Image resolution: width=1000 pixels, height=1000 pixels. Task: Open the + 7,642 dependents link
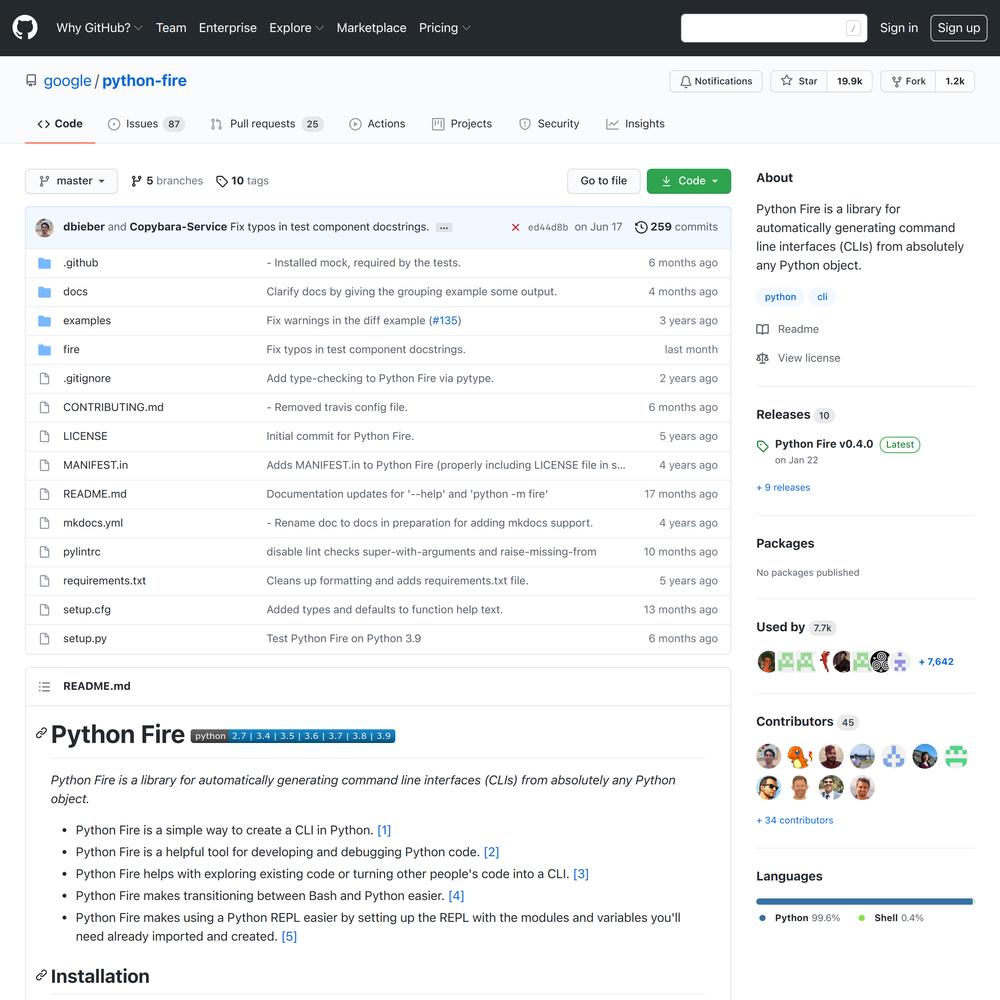936,662
